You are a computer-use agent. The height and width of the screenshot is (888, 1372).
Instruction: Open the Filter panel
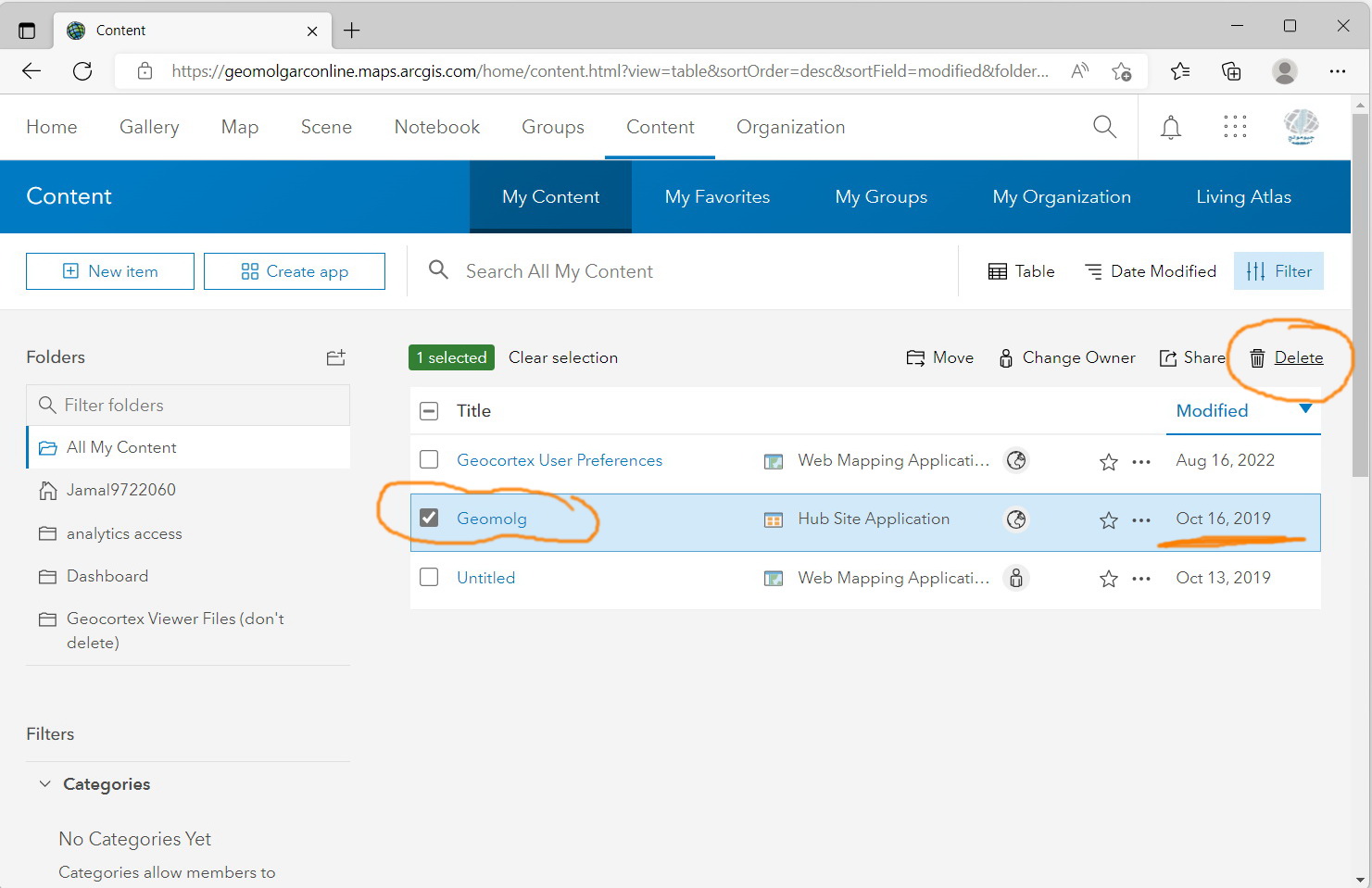[1278, 270]
